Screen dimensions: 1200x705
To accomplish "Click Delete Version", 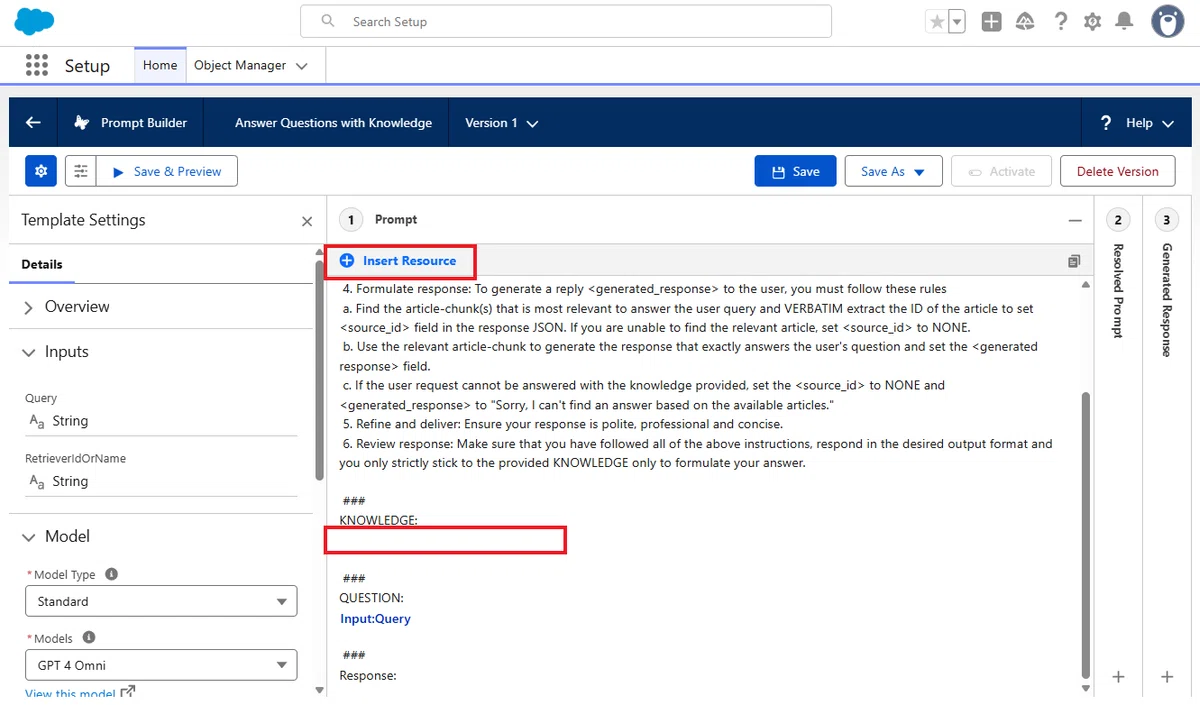I will tap(1117, 171).
